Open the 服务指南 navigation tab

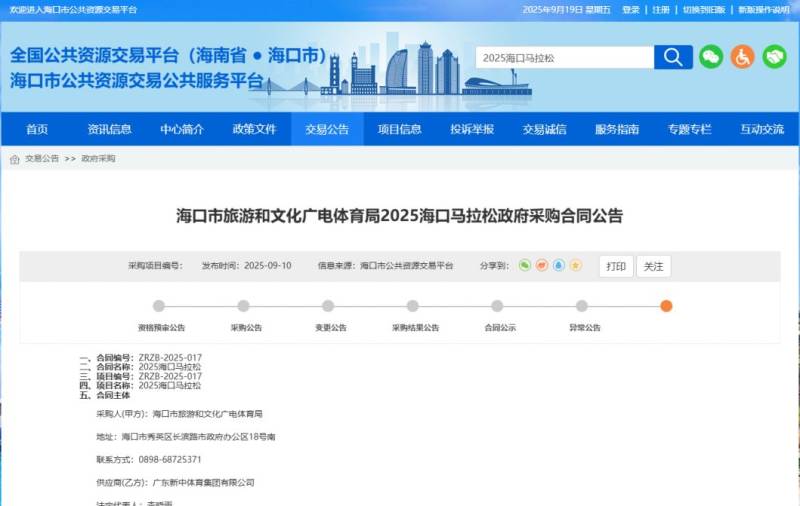point(617,129)
